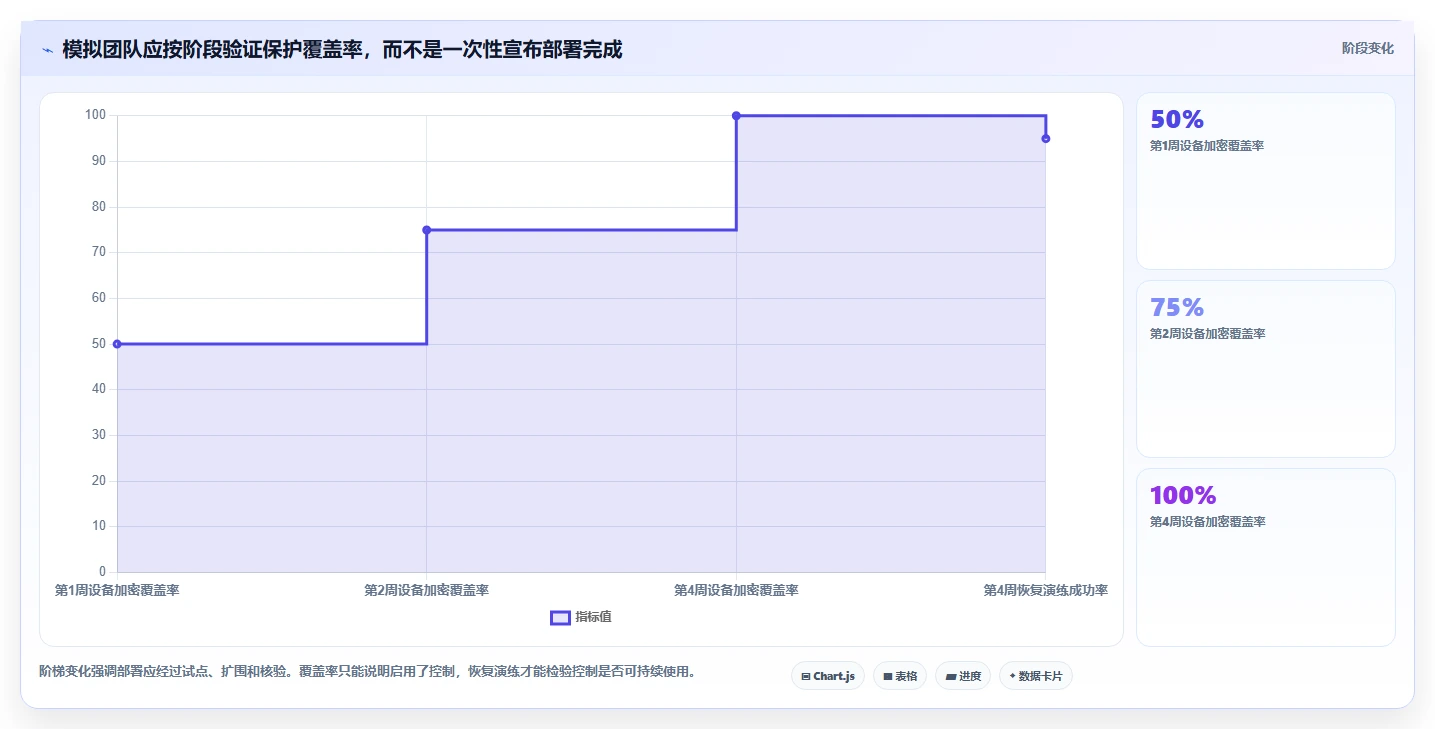Toggle the 指标值 legend entry
This screenshot has width=1435, height=729.
(581, 617)
